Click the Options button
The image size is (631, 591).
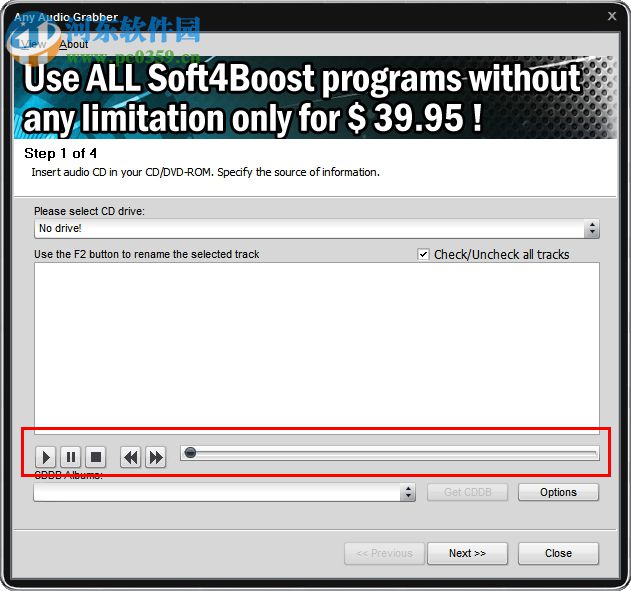(x=558, y=492)
